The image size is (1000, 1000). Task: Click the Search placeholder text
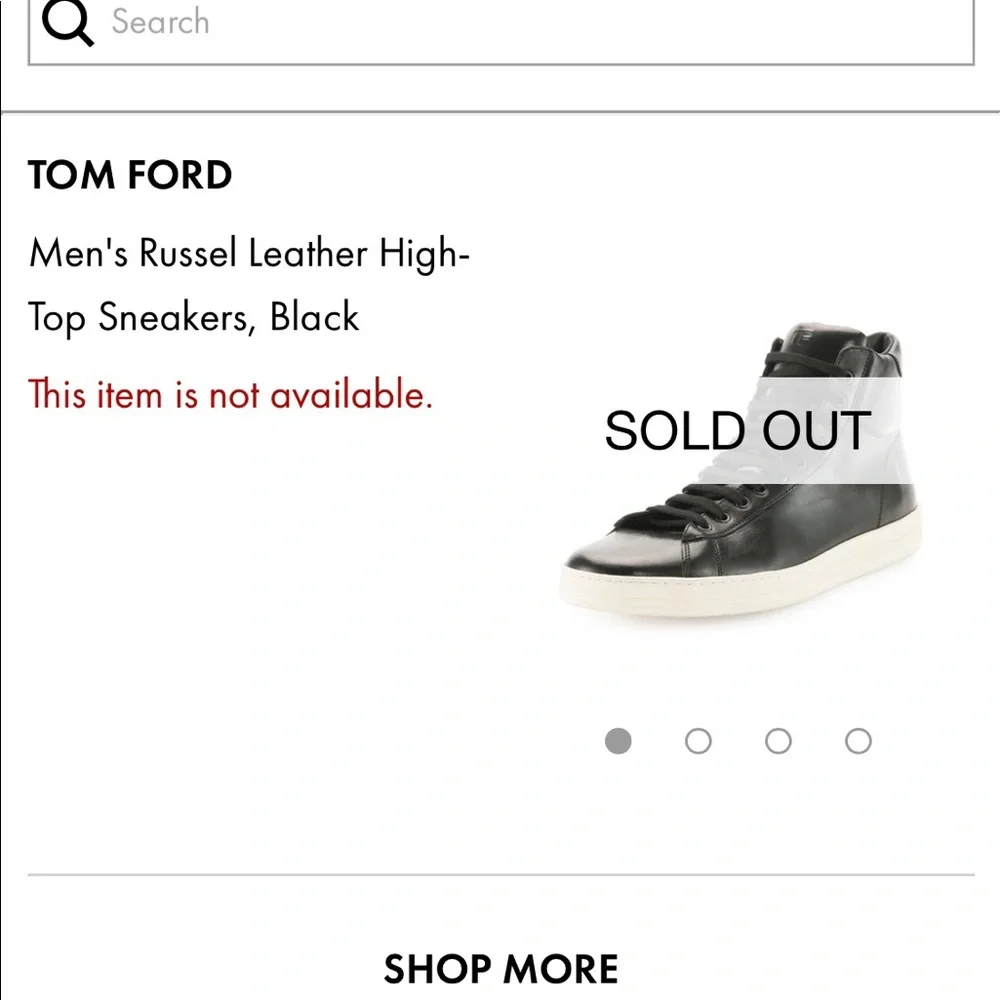pyautogui.click(x=160, y=22)
